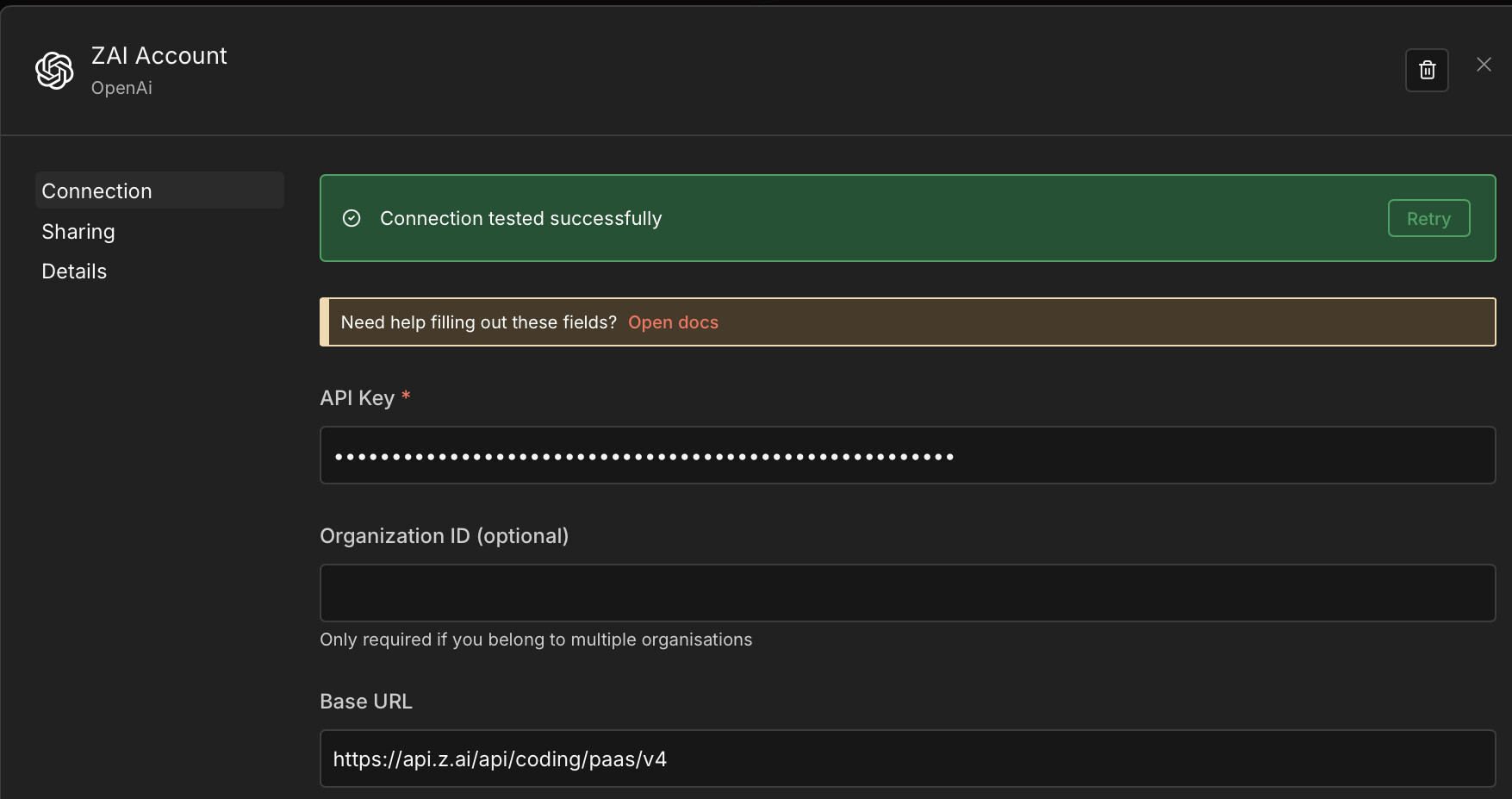
Task: Switch to the Sharing tab
Action: pos(78,232)
